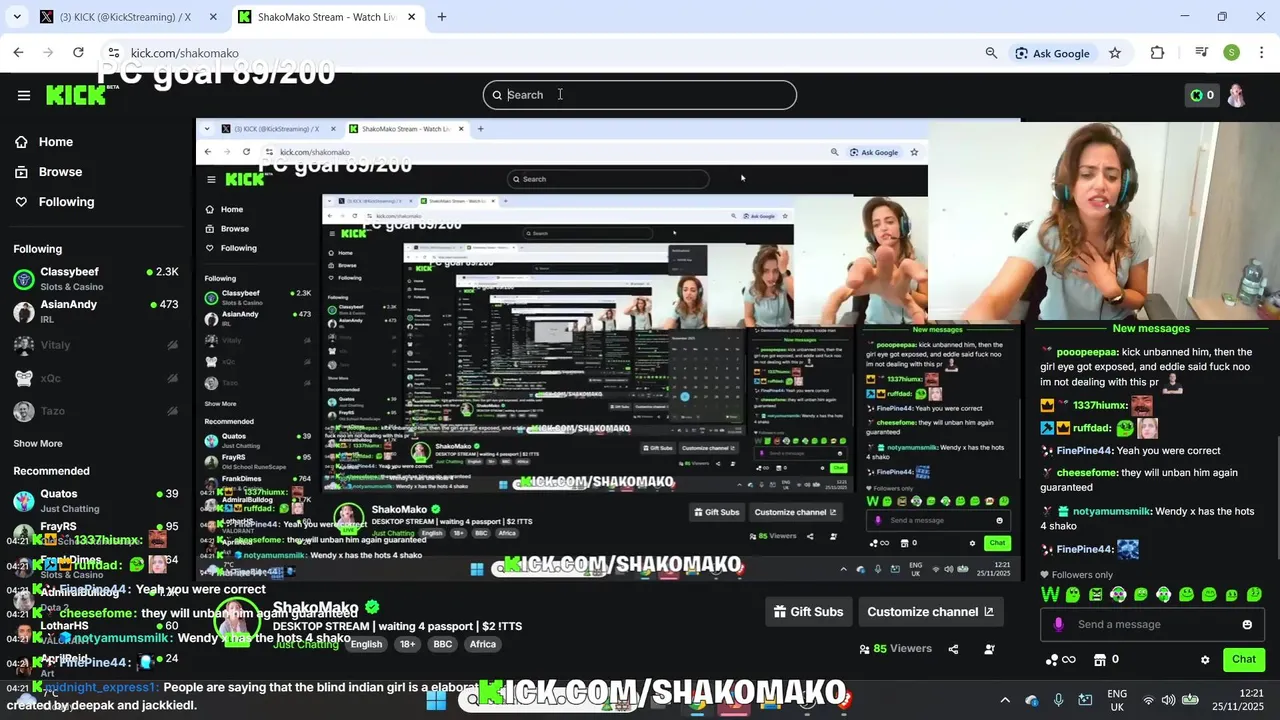1280x720 pixels.
Task: Insert the green W emote
Action: pos(1050,594)
